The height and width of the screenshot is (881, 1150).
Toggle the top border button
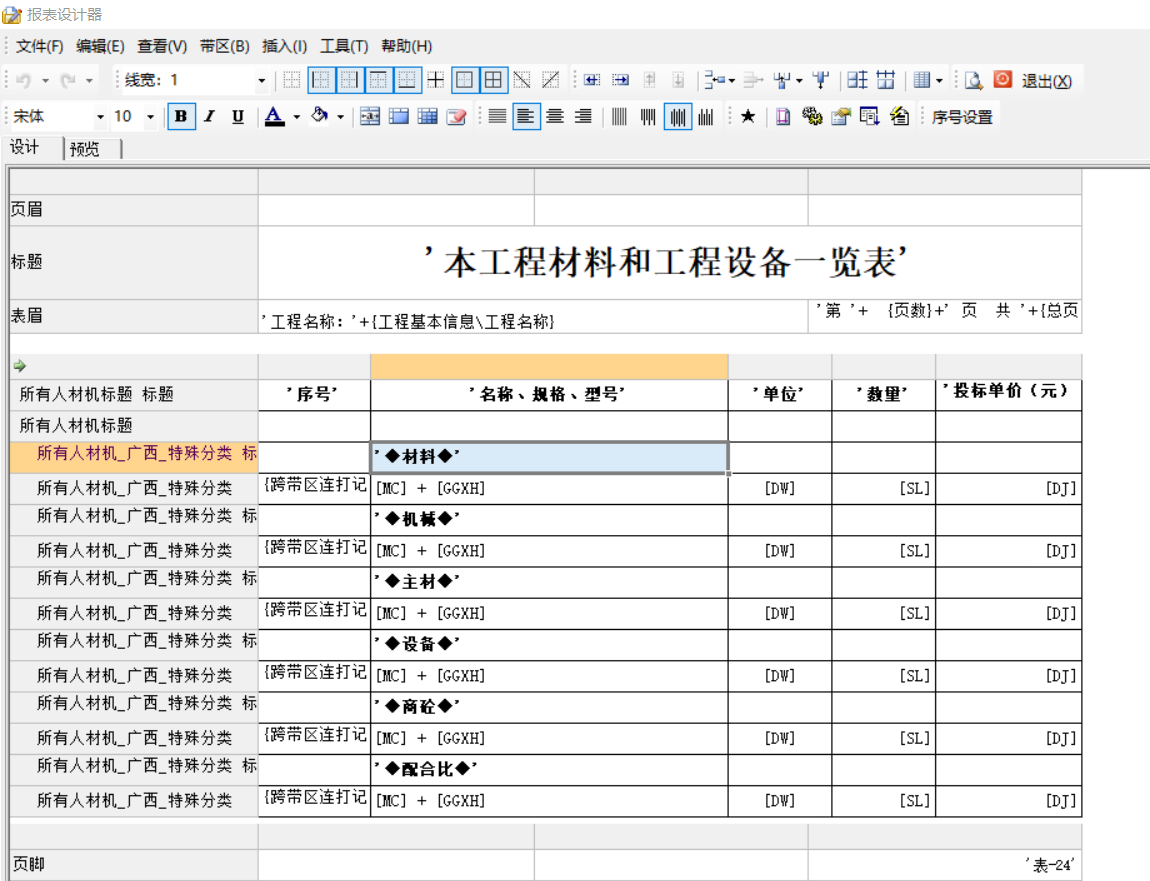[378, 80]
